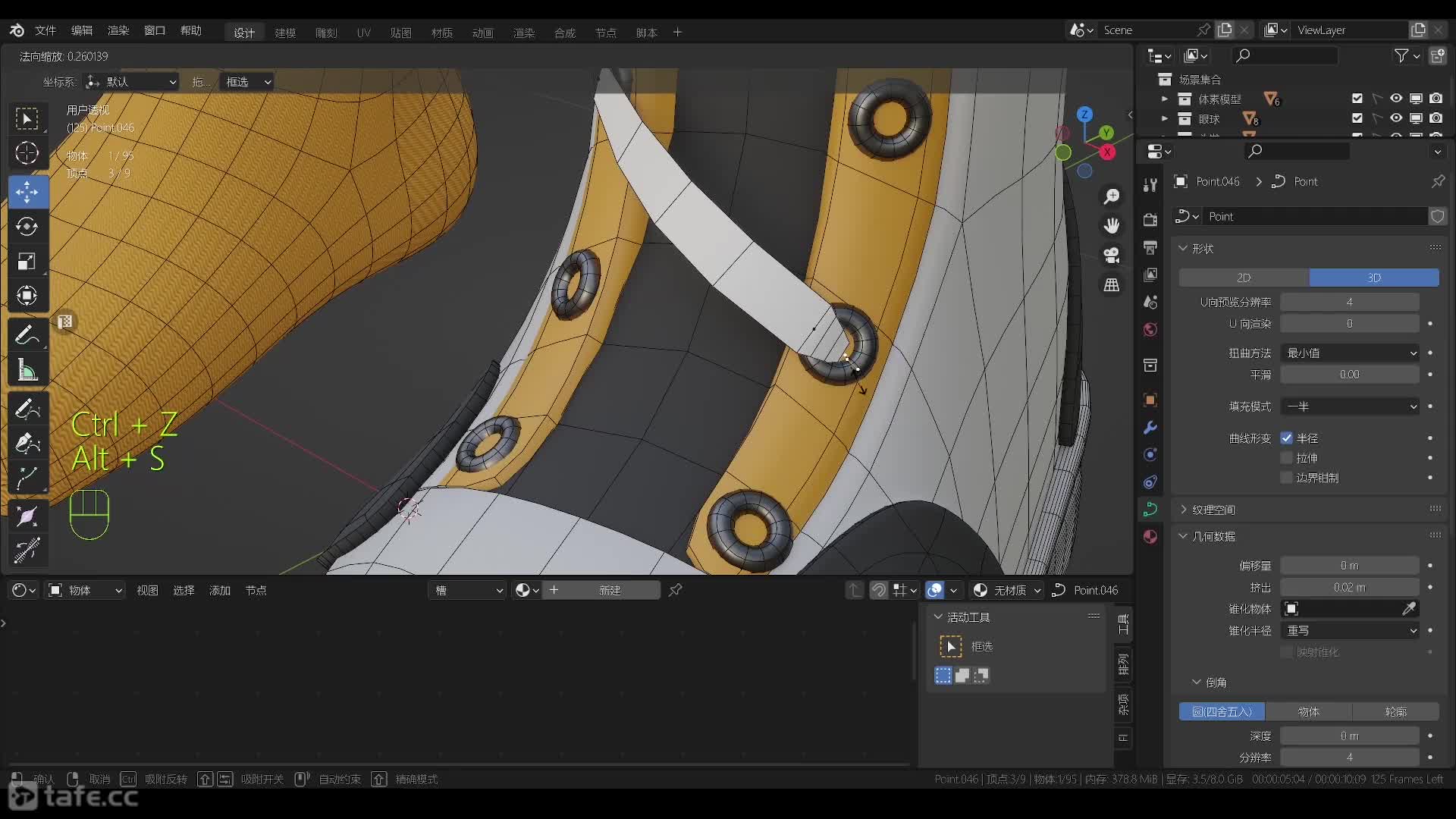Collapse the 形状 panel
The width and height of the screenshot is (1456, 819).
(x=1183, y=248)
